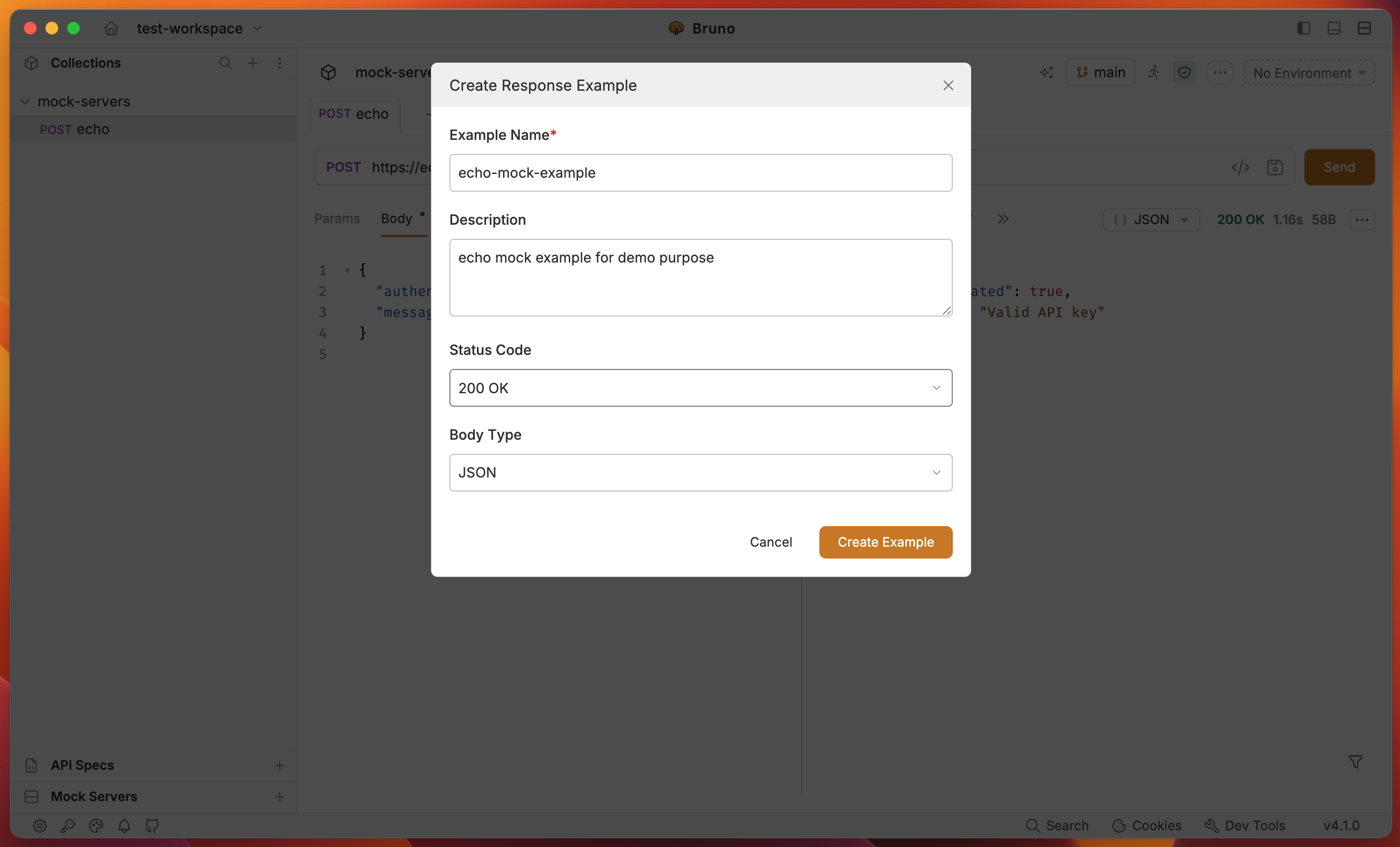Click the Collections header cube icon

pos(31,63)
